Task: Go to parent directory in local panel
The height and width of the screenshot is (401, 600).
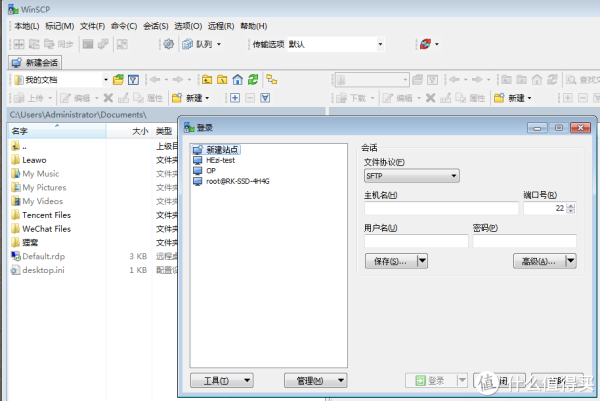Action: click(206, 79)
